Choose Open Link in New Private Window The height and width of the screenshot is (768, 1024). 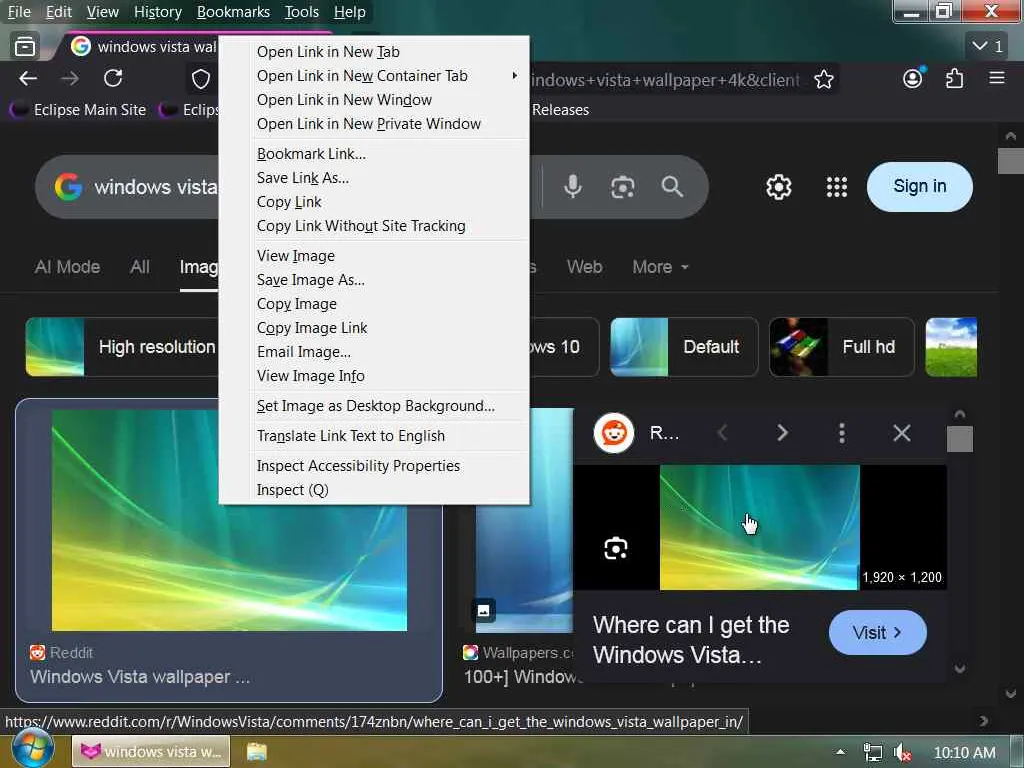[x=374, y=124]
